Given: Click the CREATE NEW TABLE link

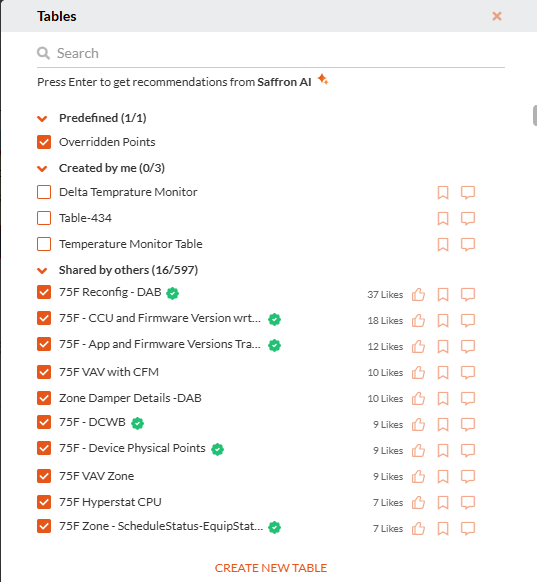Looking at the screenshot, I should [271, 568].
